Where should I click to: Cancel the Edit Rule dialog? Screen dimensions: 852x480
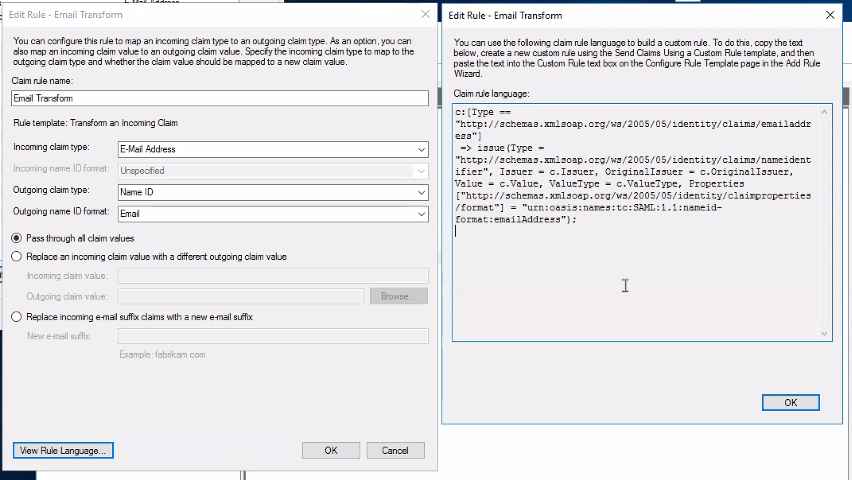tap(395, 450)
